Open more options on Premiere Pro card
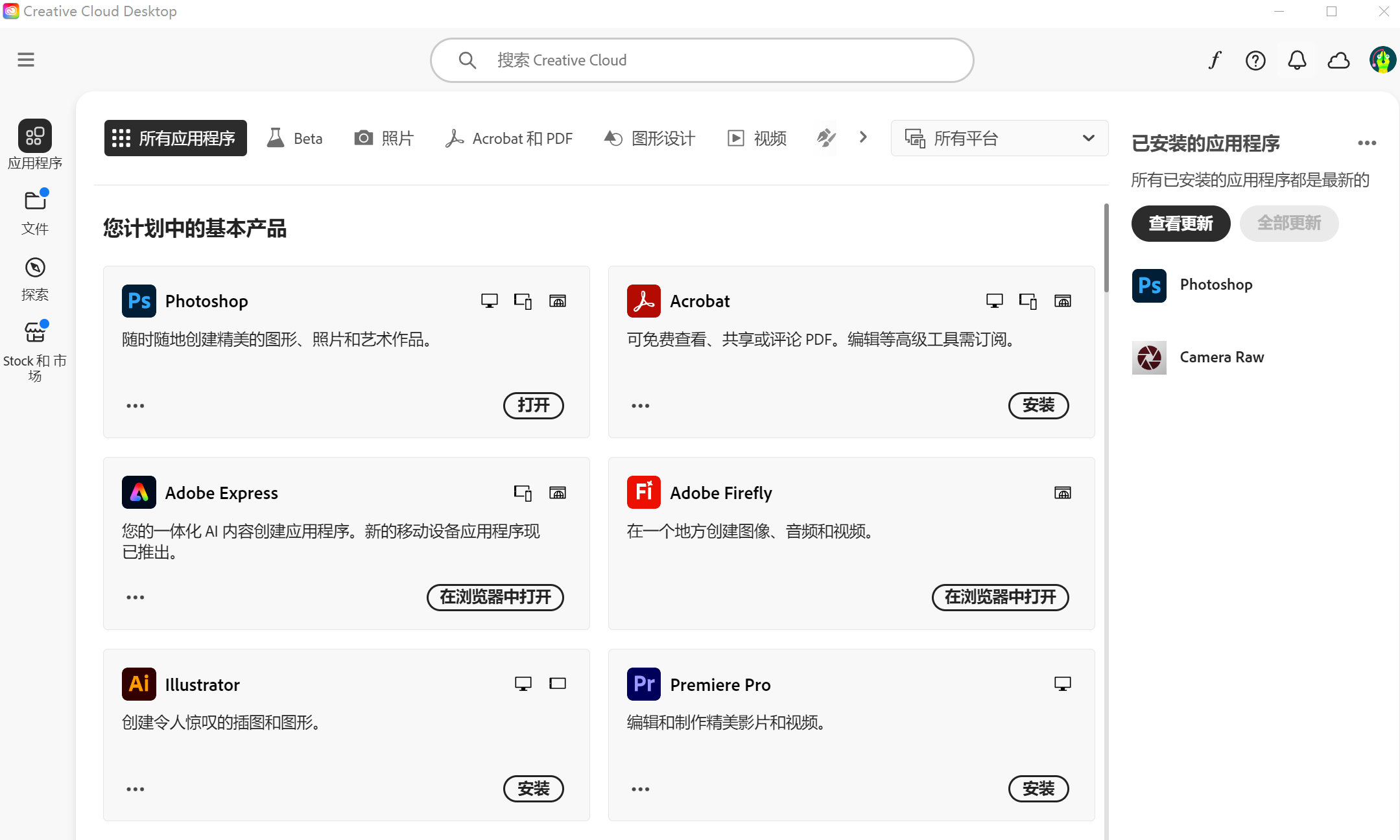This screenshot has height=840, width=1400. 641,789
